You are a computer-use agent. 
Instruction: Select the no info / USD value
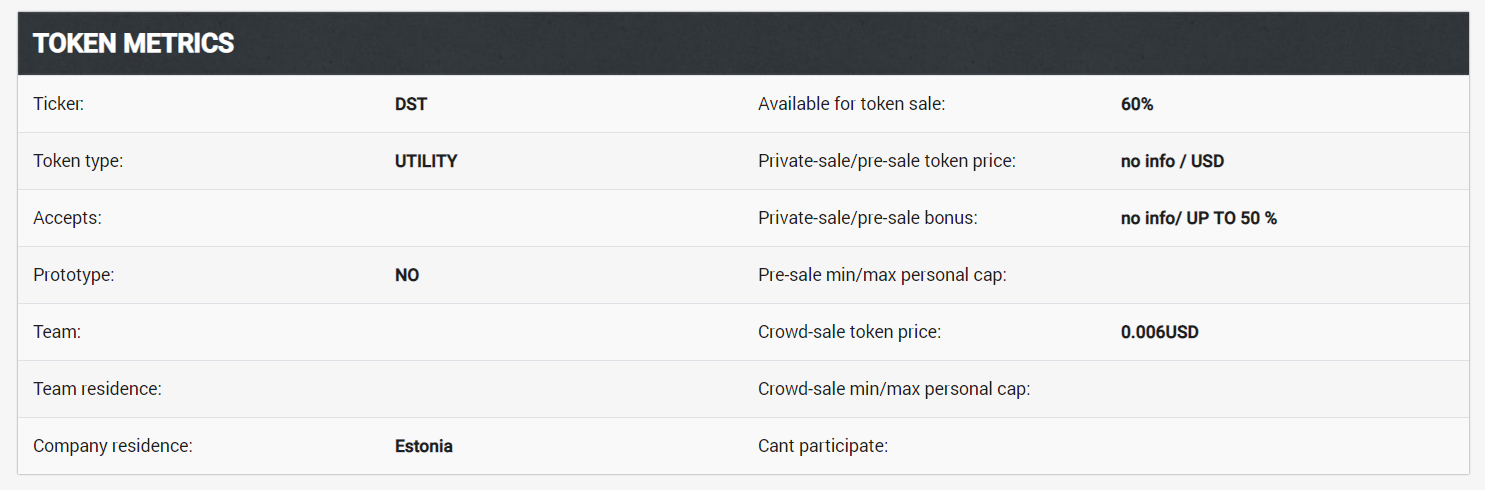click(x=1172, y=161)
